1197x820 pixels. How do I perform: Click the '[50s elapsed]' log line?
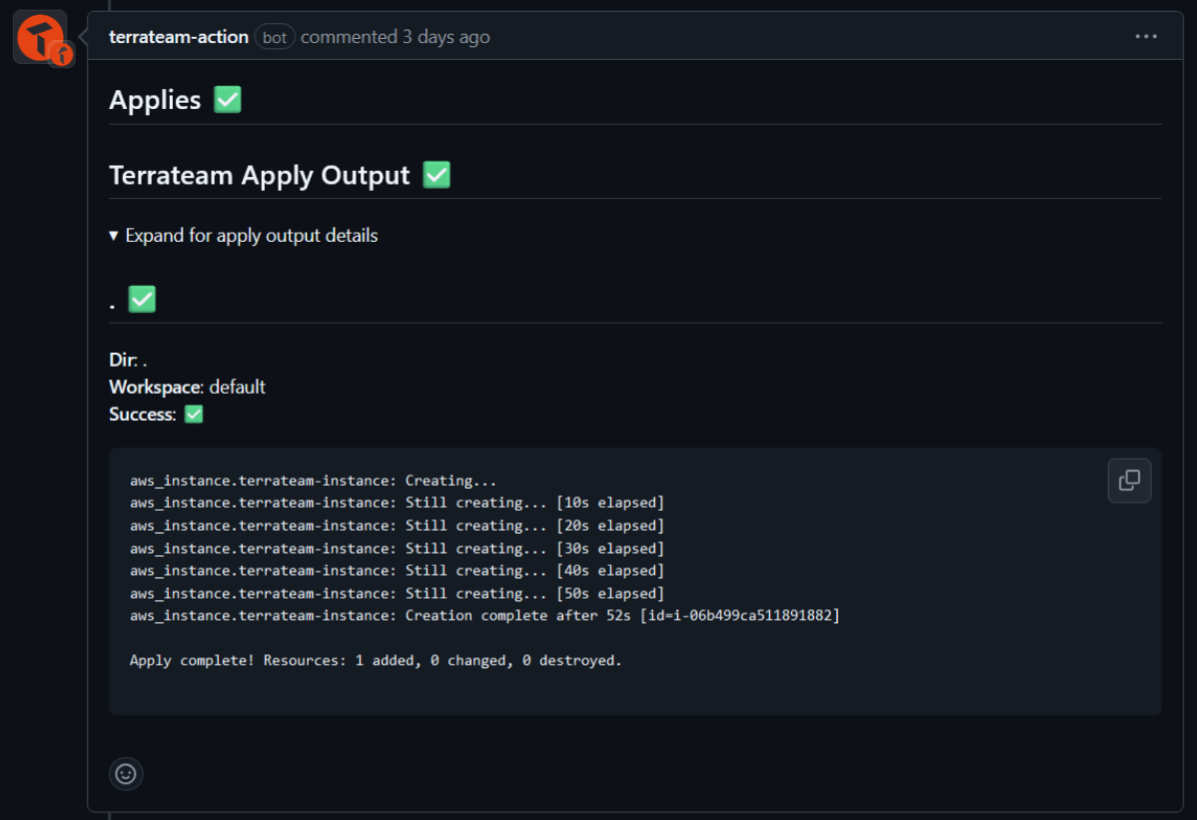pyautogui.click(x=397, y=593)
